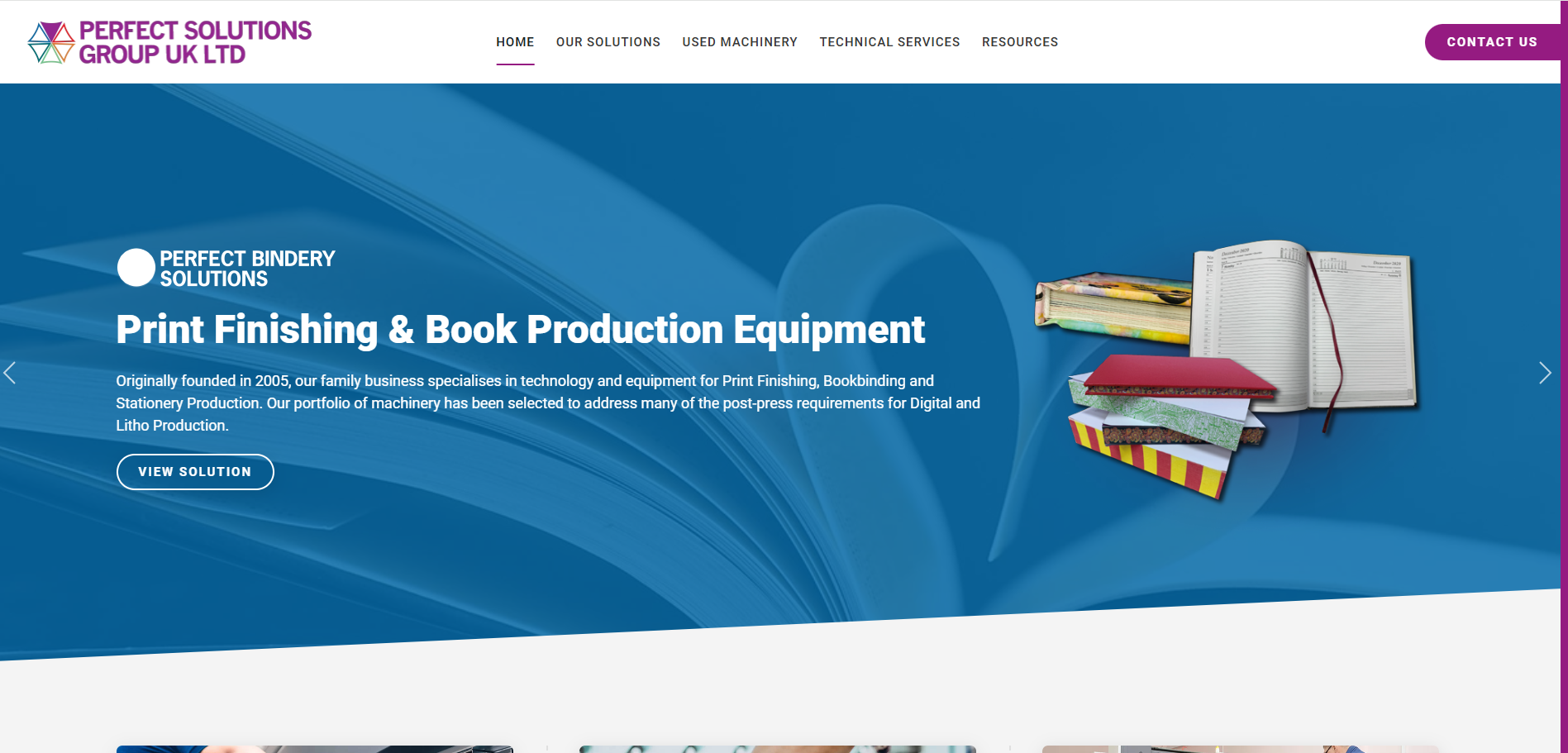
Task: Open the middle card thumbnail below the banner
Action: (777, 749)
